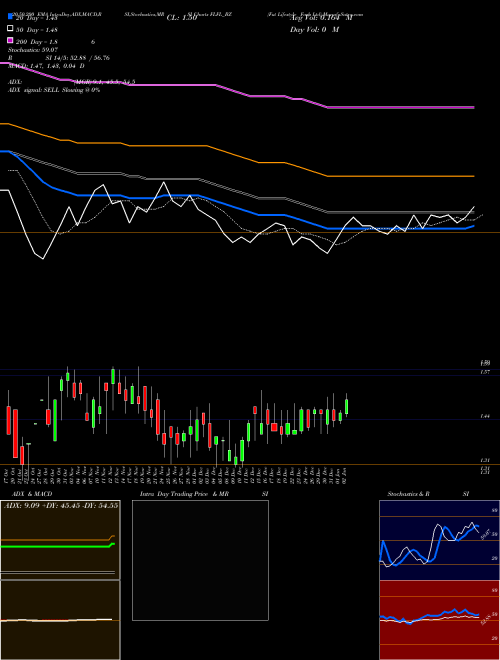Click the 'Avg Vol: 0.164 M' label
This screenshot has width=500, height=660.
tap(322, 18)
